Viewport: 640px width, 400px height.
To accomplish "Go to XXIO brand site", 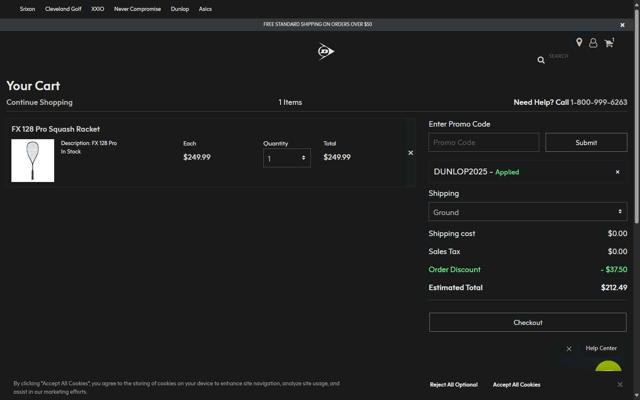I will (98, 9).
